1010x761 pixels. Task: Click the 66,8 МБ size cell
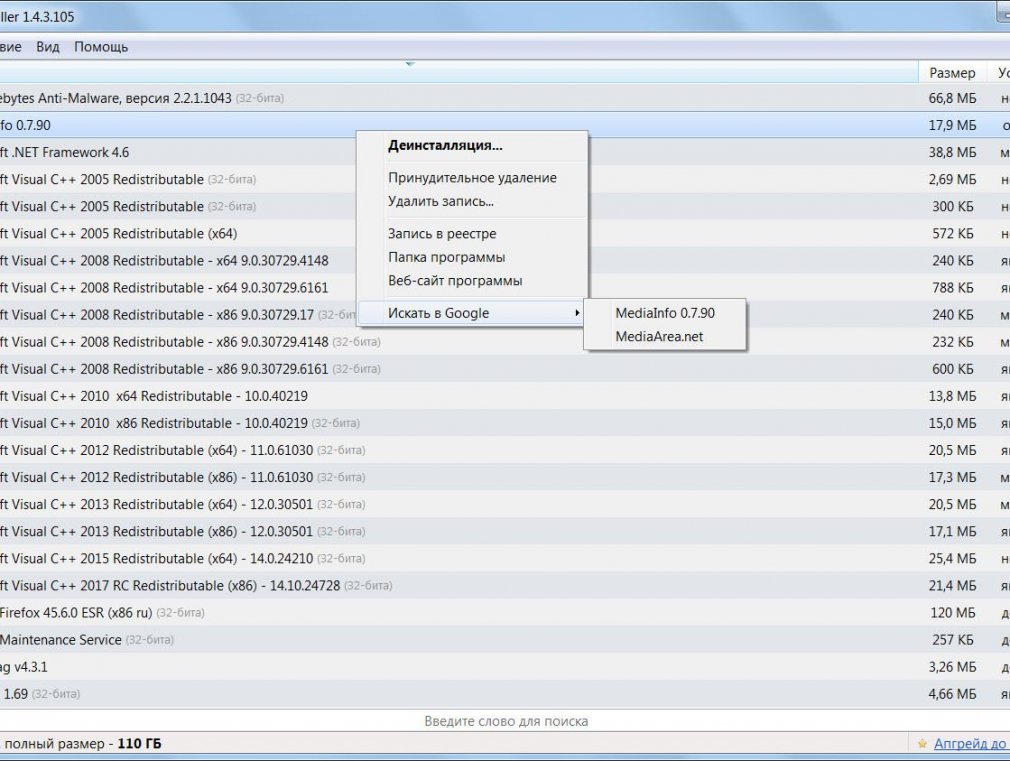(x=952, y=98)
